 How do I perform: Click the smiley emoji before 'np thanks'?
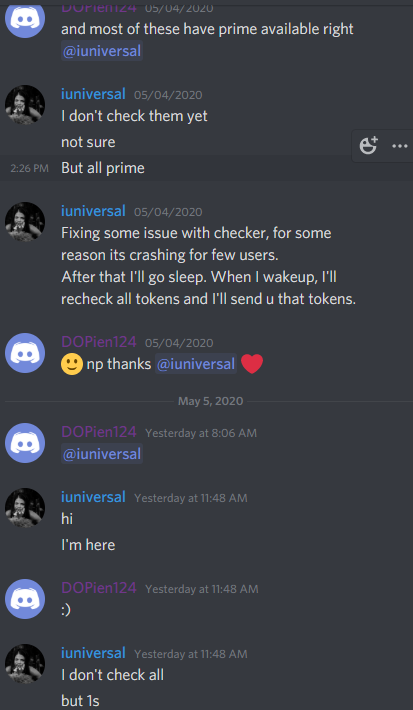(x=72, y=364)
